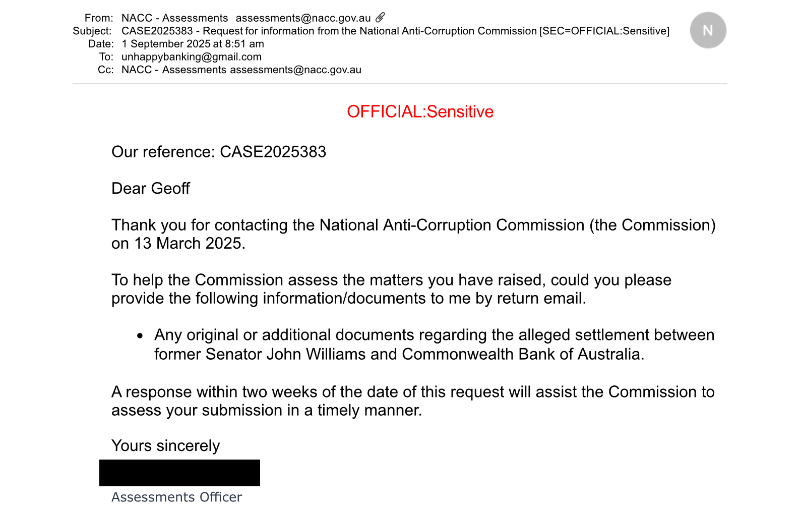800x510 pixels.
Task: Click the 'Our reference: CASE2025383' line
Action: coord(219,152)
